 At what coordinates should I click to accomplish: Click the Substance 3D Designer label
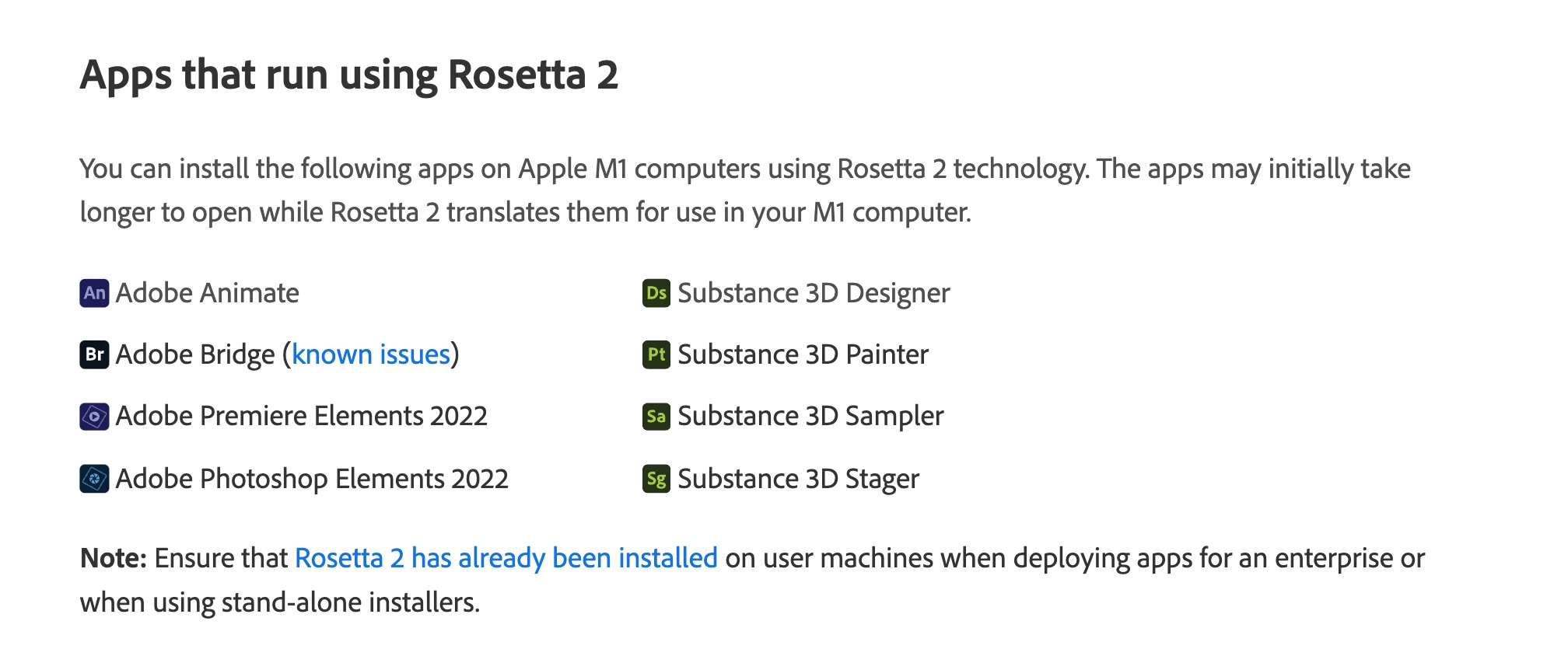[814, 293]
